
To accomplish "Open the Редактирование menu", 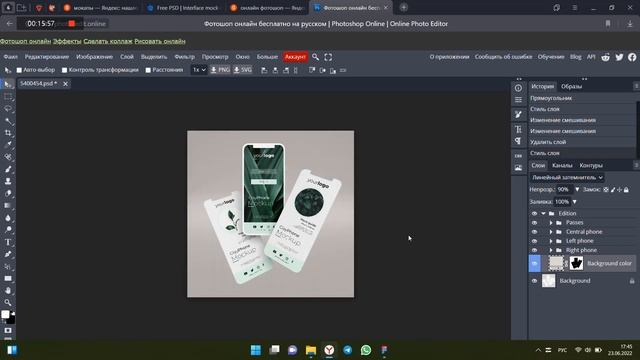I will [47, 57].
